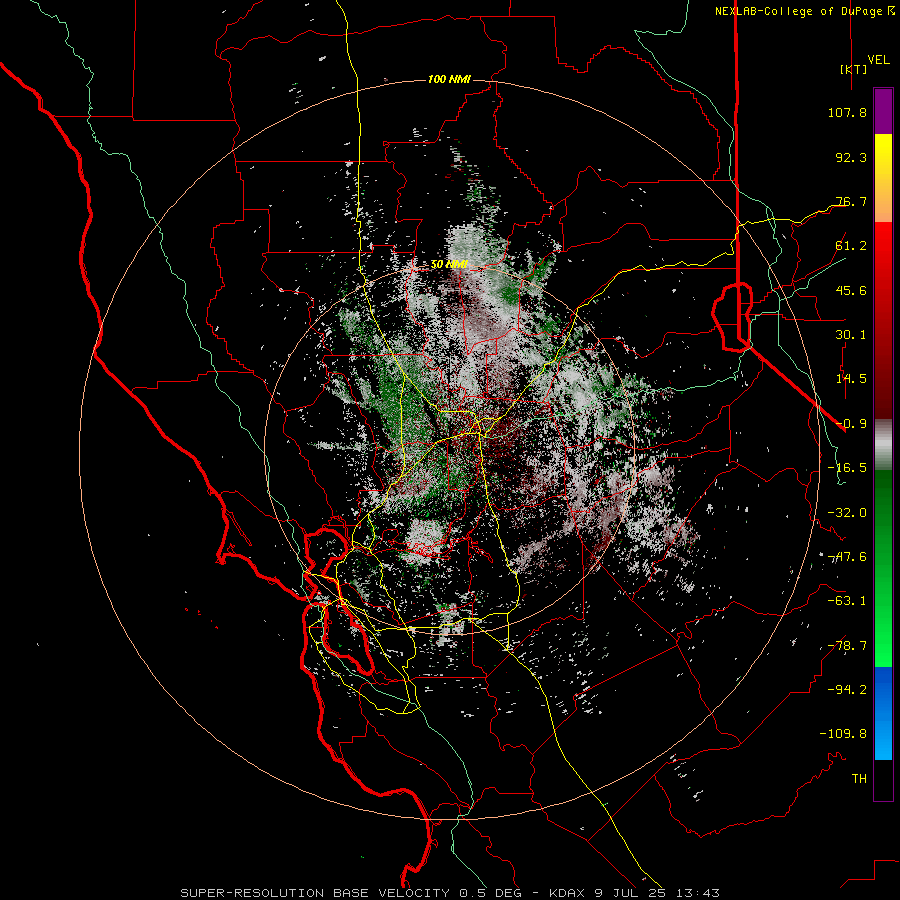The width and height of the screenshot is (900, 900).
Task: Click the -16.5 legend value
Action: point(847,468)
